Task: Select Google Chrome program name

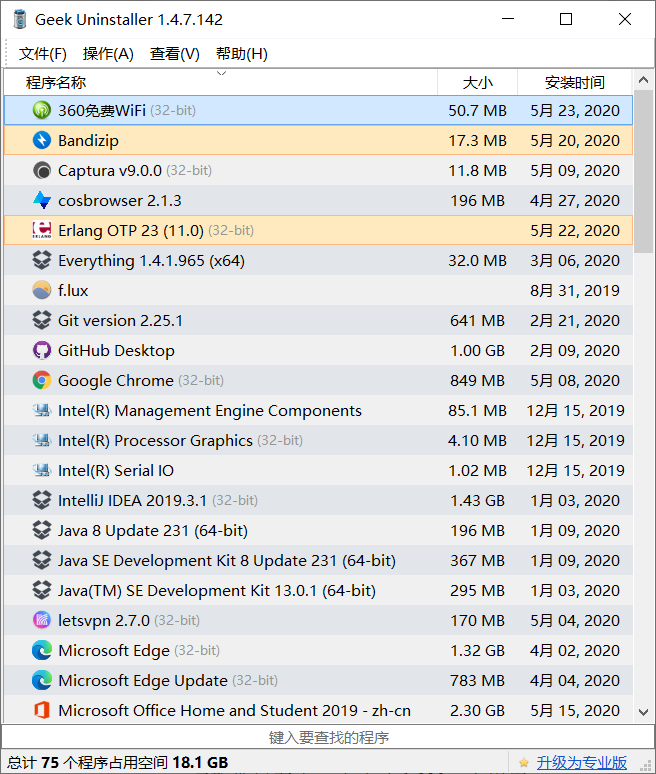Action: point(116,381)
